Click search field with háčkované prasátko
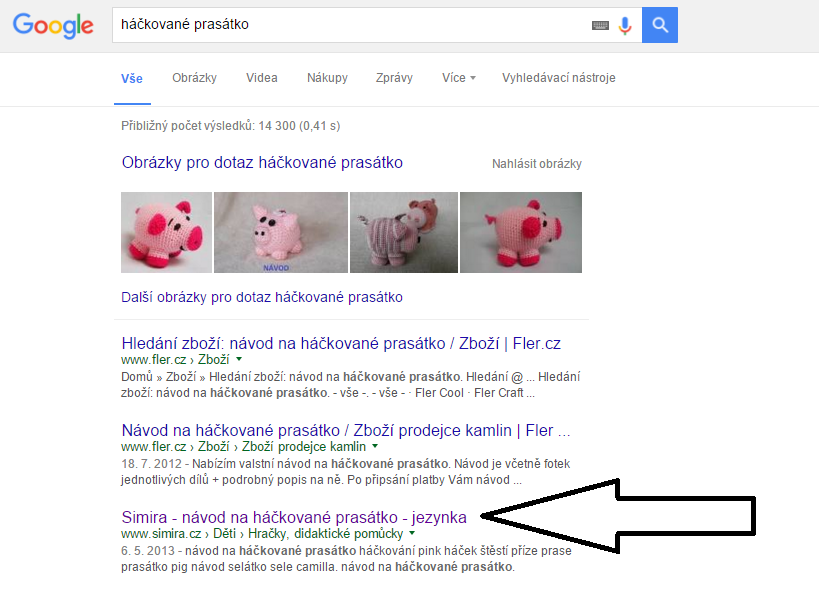 pyautogui.click(x=350, y=25)
